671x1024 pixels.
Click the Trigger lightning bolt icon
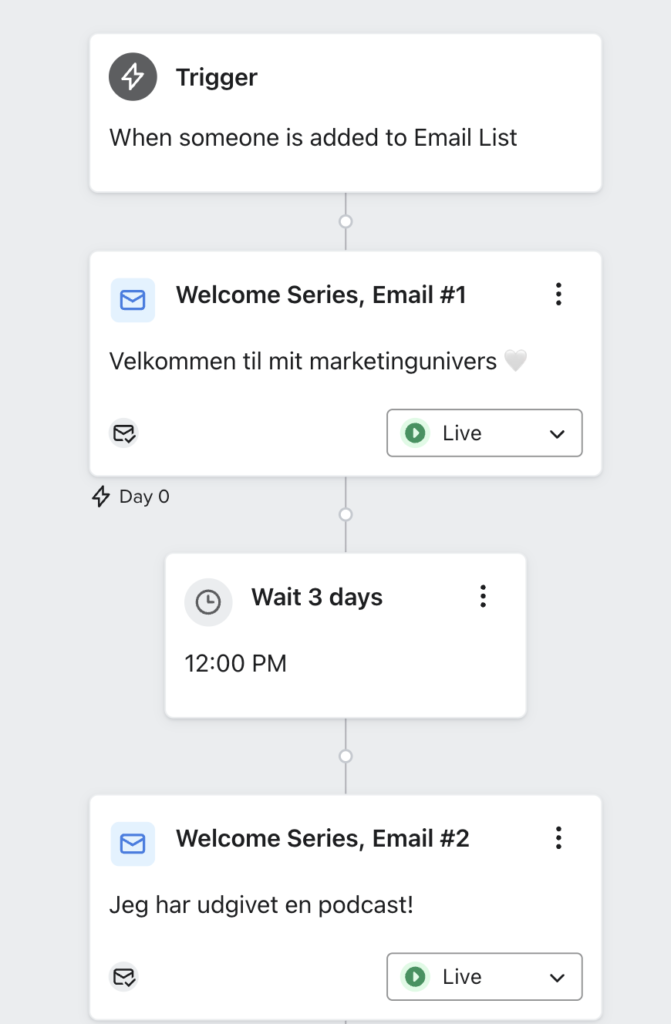click(133, 76)
